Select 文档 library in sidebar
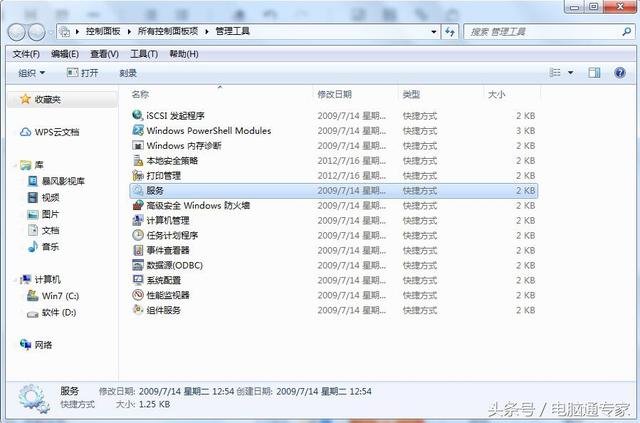The image size is (640, 423). [43, 230]
